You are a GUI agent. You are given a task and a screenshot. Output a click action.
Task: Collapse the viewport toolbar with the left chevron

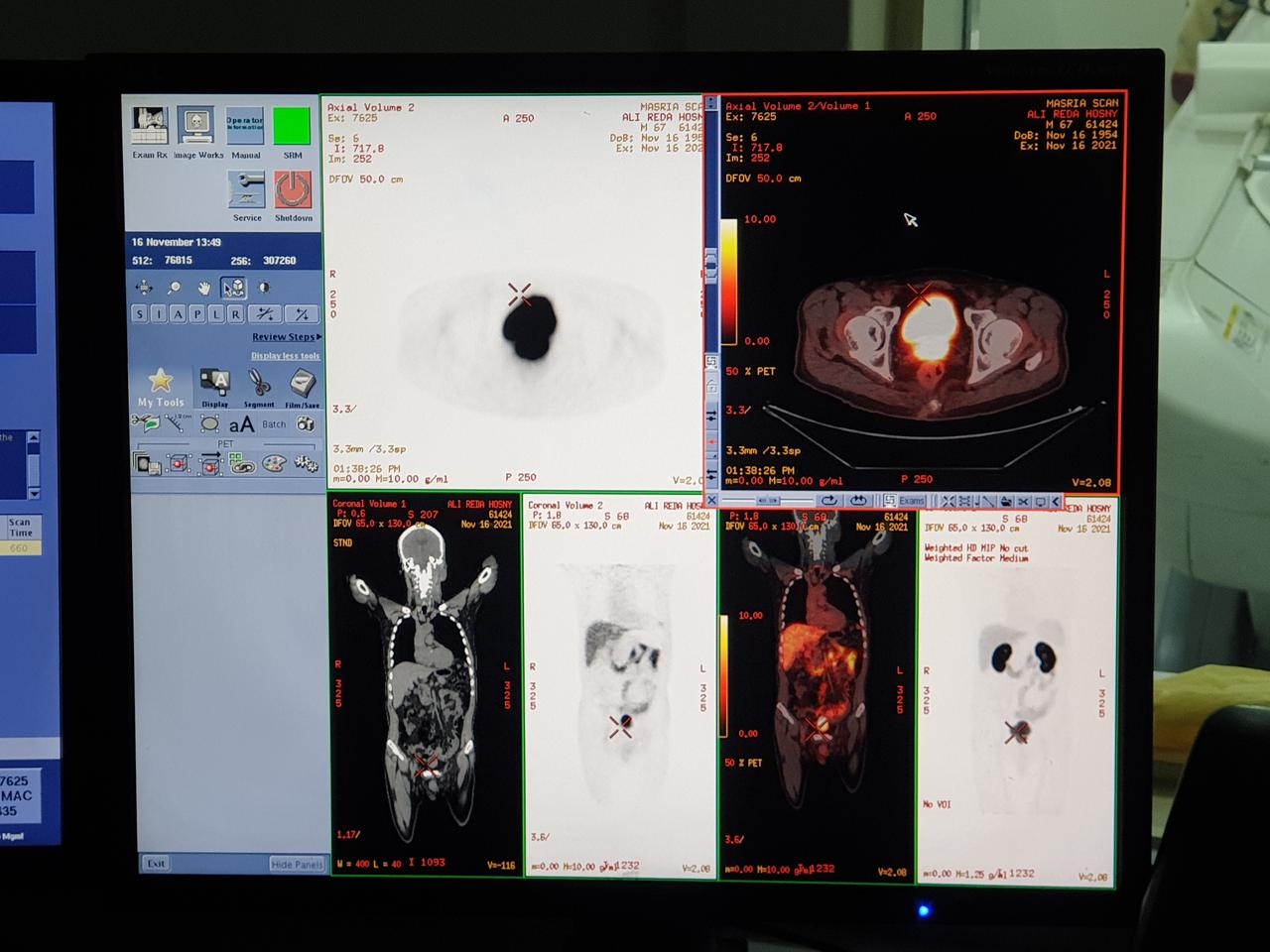[x=1056, y=501]
